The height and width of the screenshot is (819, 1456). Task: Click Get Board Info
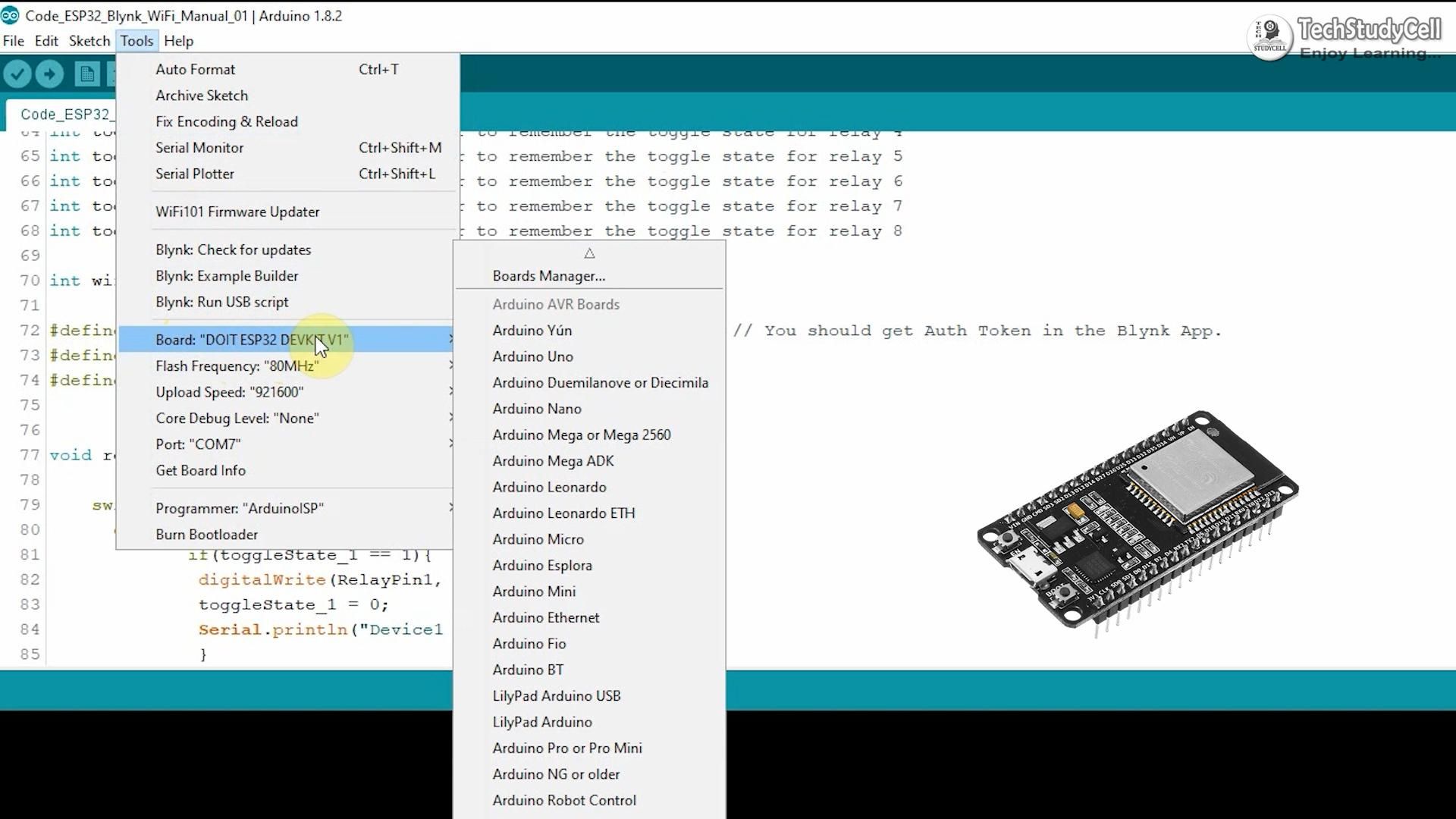click(200, 470)
